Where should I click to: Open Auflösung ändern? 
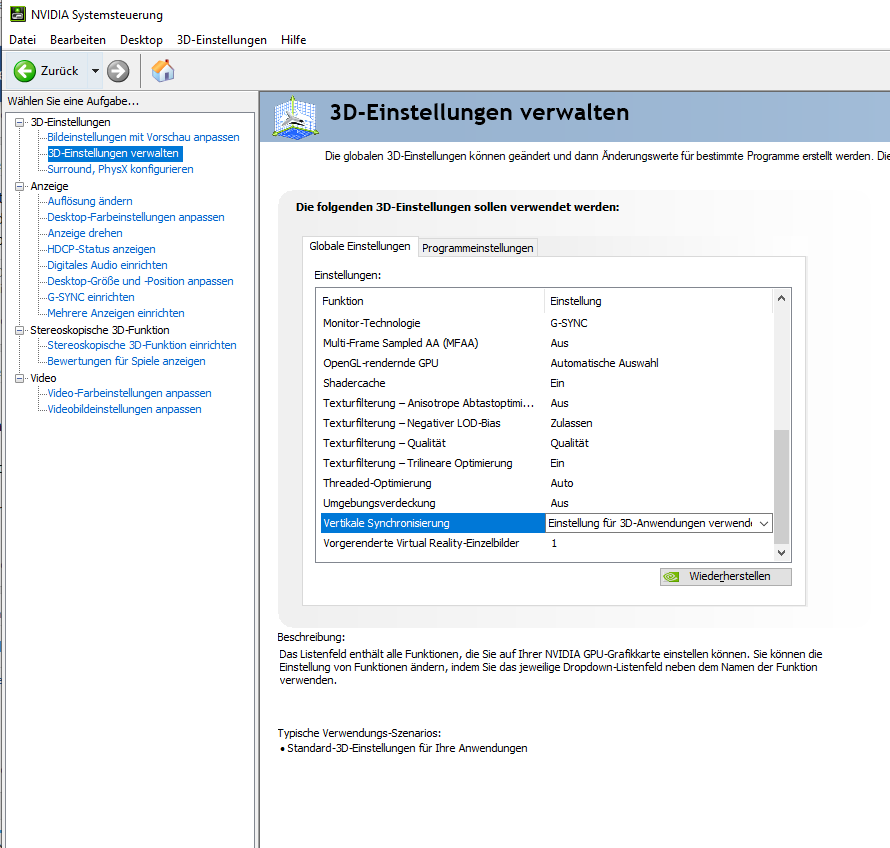point(90,201)
